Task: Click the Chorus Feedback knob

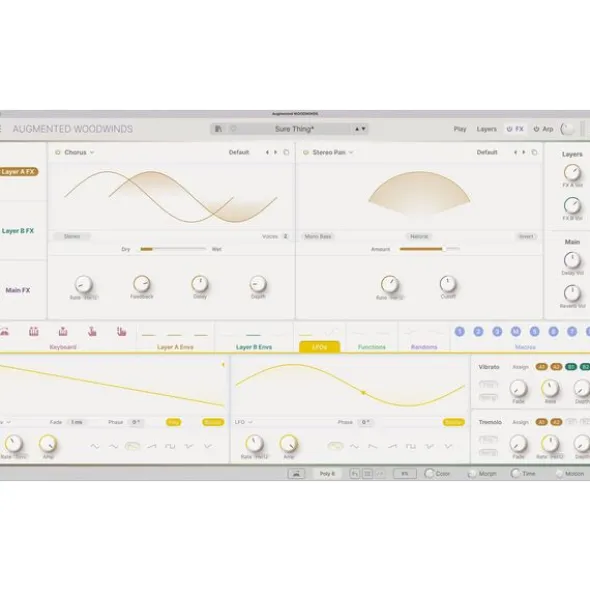Action: (142, 284)
